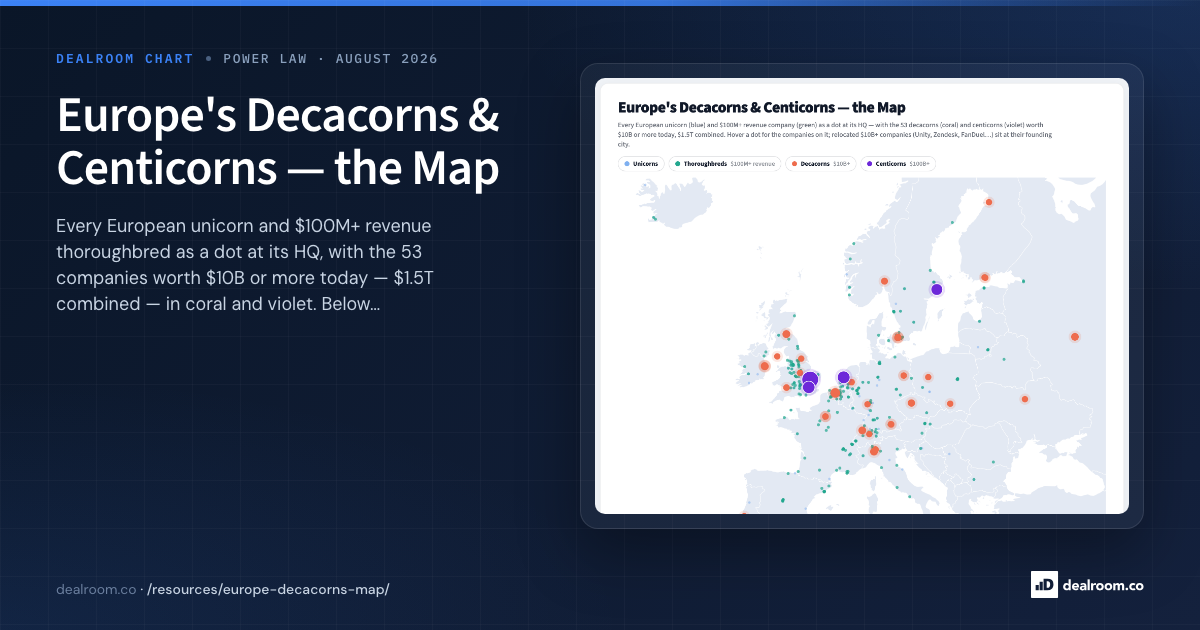Select the coral decacorn dot in northern Finland
The height and width of the screenshot is (630, 1200).
[x=989, y=203]
